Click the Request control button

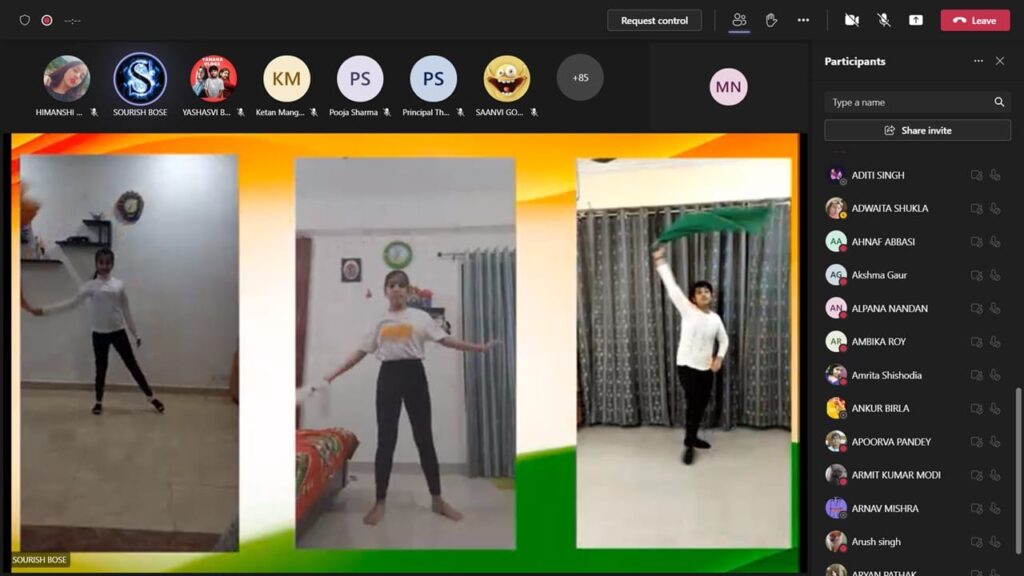tap(655, 20)
